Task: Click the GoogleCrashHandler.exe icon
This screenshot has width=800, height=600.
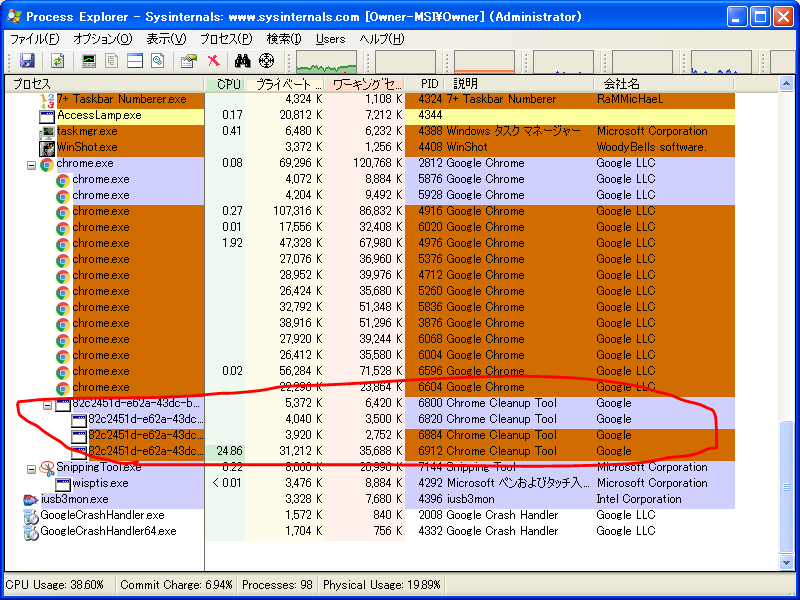Action: point(31,516)
